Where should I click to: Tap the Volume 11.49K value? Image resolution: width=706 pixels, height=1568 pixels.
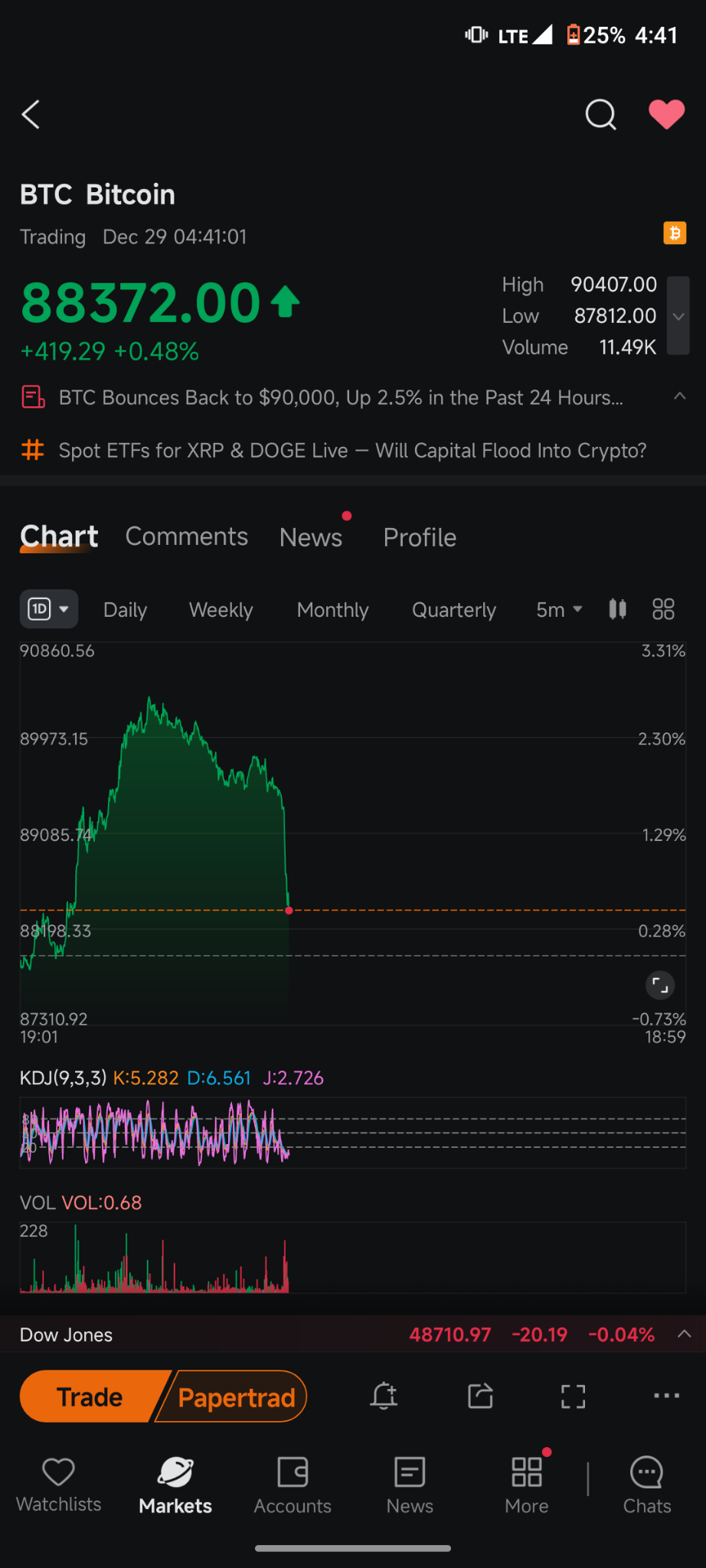(579, 347)
